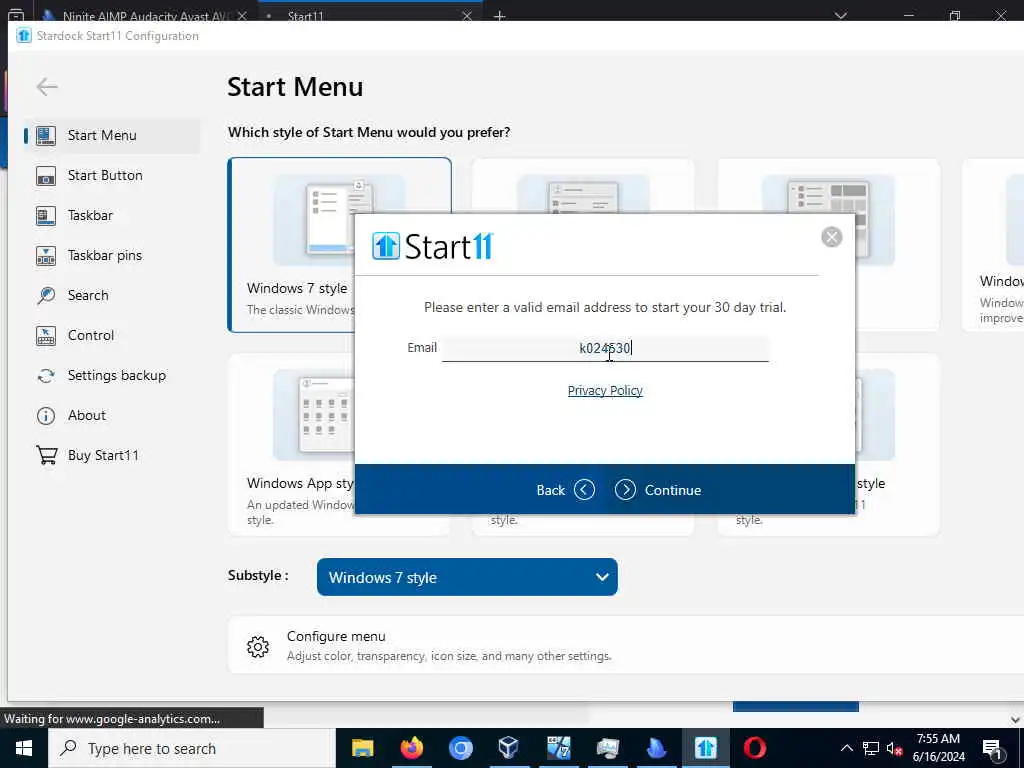Click the Start Button sidebar icon

coord(46,176)
